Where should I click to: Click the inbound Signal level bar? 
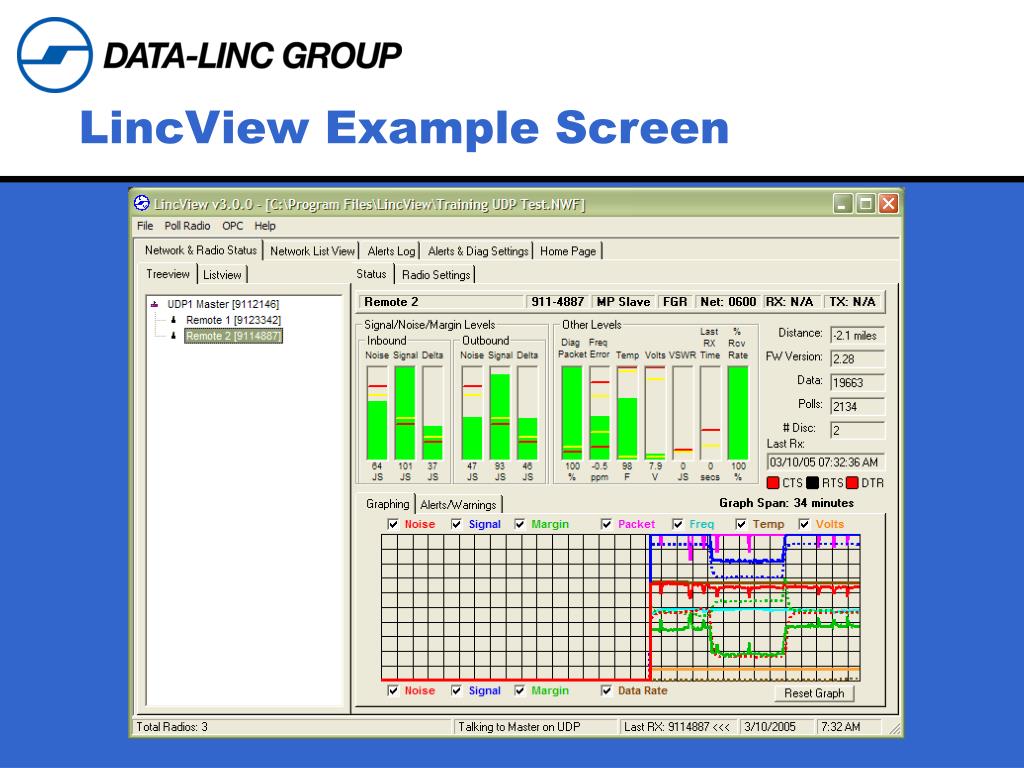[x=405, y=412]
